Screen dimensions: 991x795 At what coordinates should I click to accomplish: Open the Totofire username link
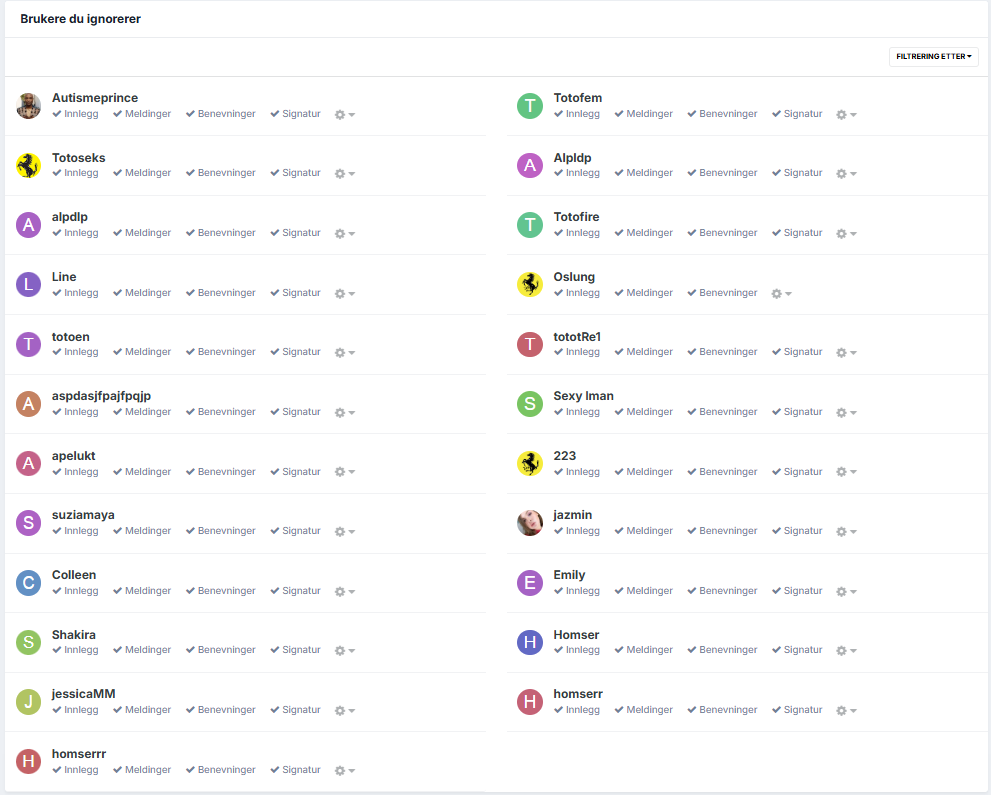tap(576, 217)
